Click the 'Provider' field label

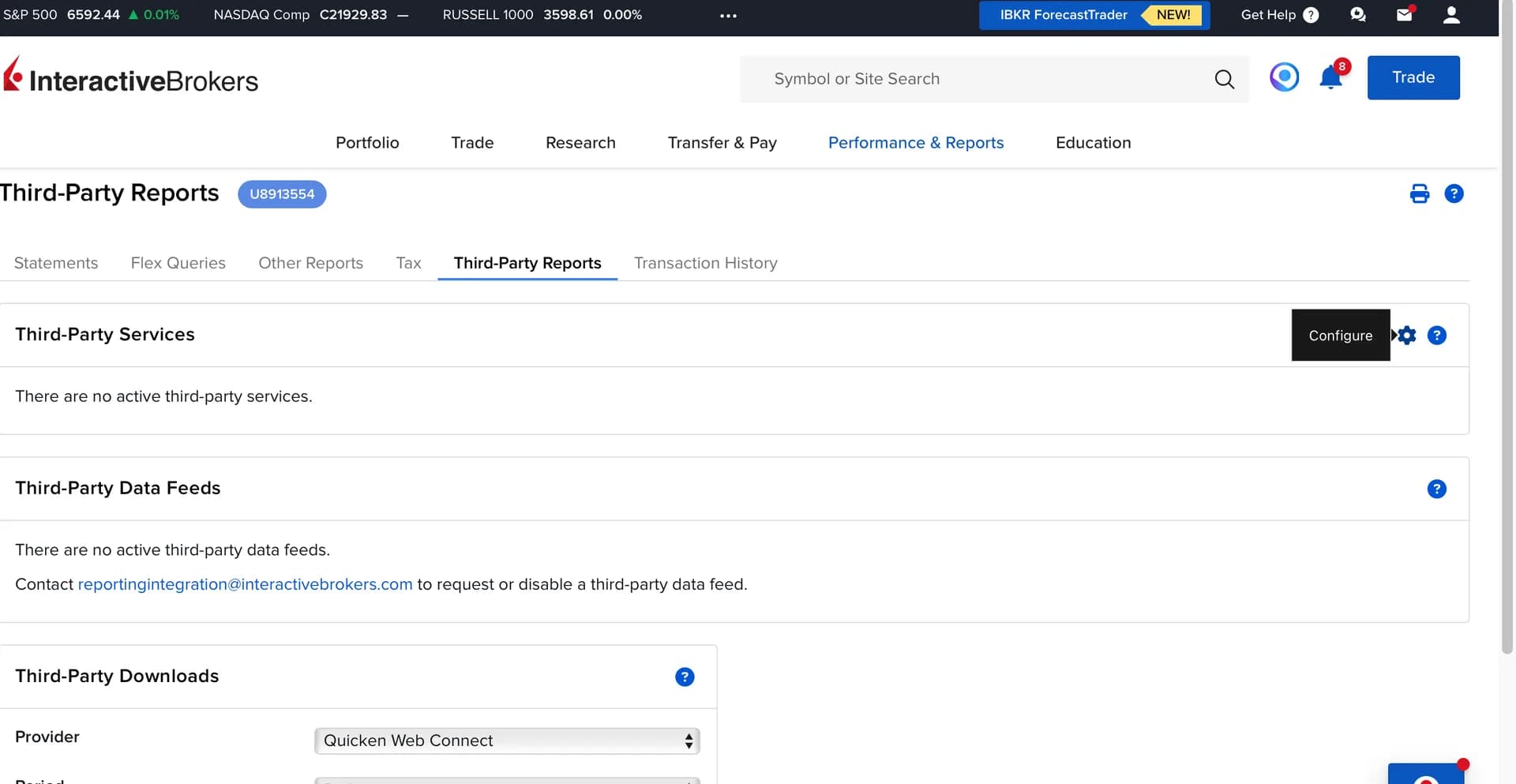click(x=47, y=737)
